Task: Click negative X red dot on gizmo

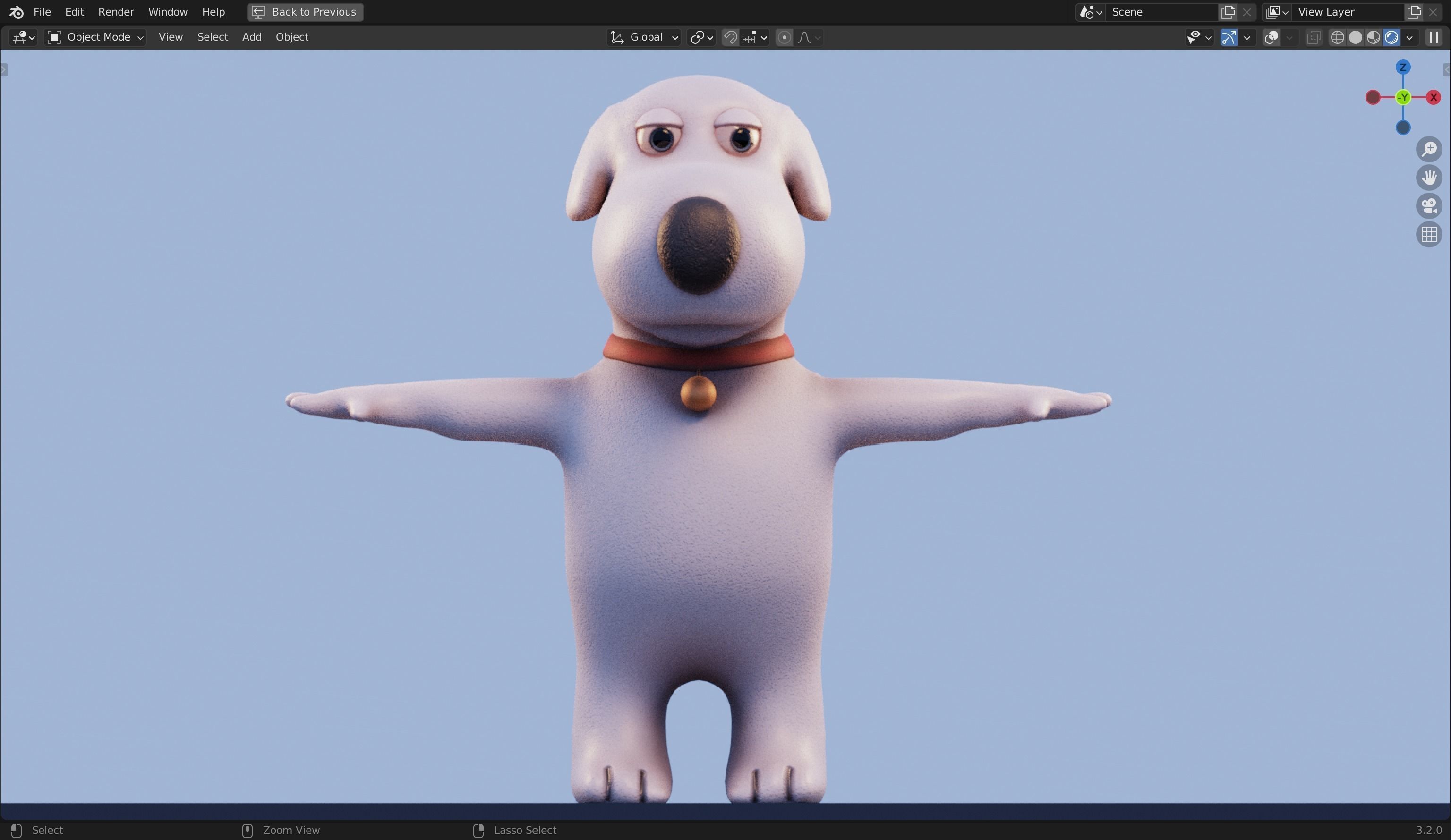Action: point(1373,97)
